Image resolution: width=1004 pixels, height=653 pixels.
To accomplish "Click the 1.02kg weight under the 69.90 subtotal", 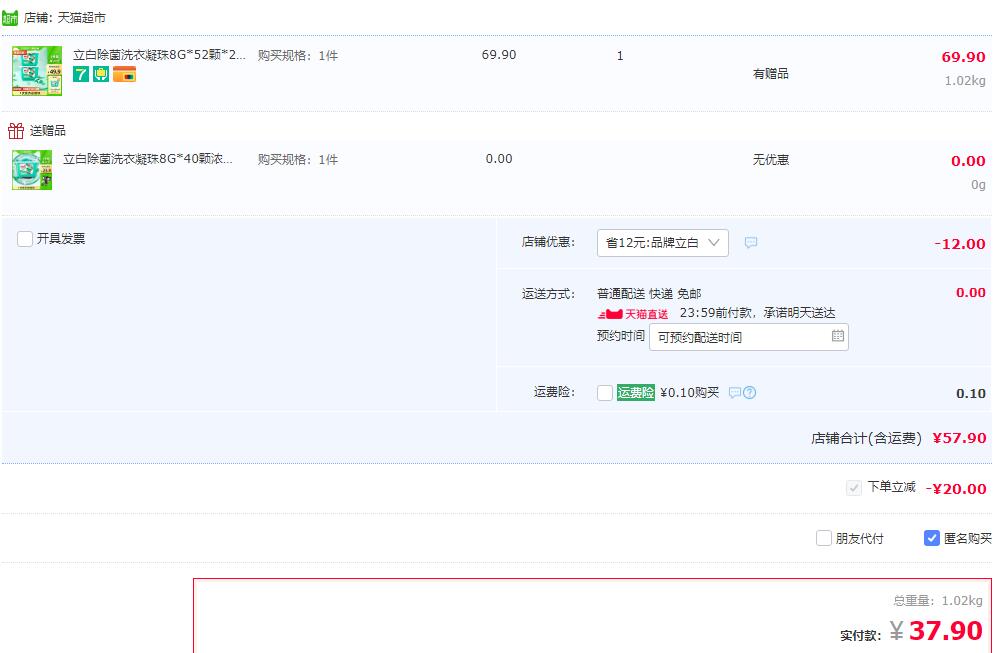I will click(x=965, y=81).
